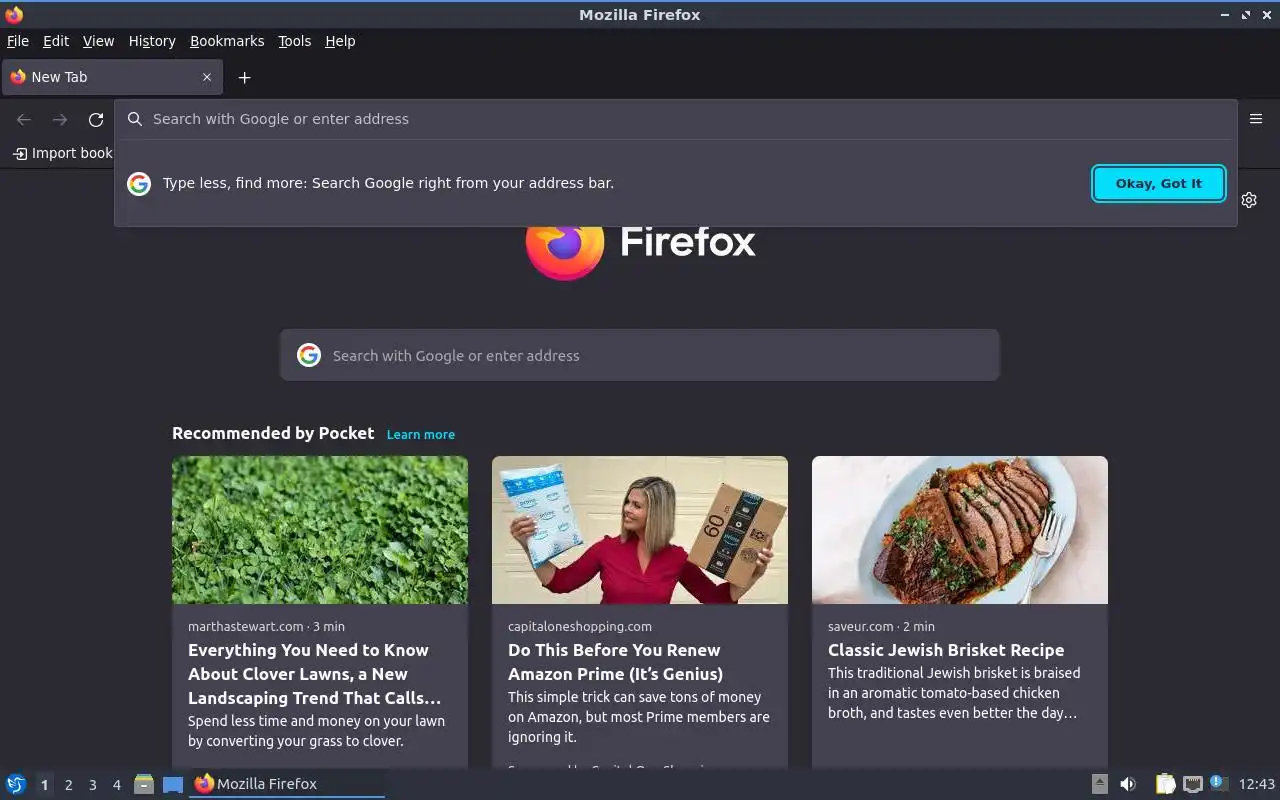Open the Help menu
1280x800 pixels.
tap(340, 41)
